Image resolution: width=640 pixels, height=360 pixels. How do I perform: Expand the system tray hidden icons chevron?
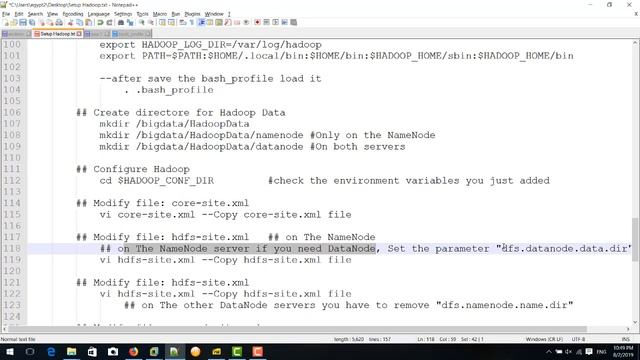click(x=549, y=352)
